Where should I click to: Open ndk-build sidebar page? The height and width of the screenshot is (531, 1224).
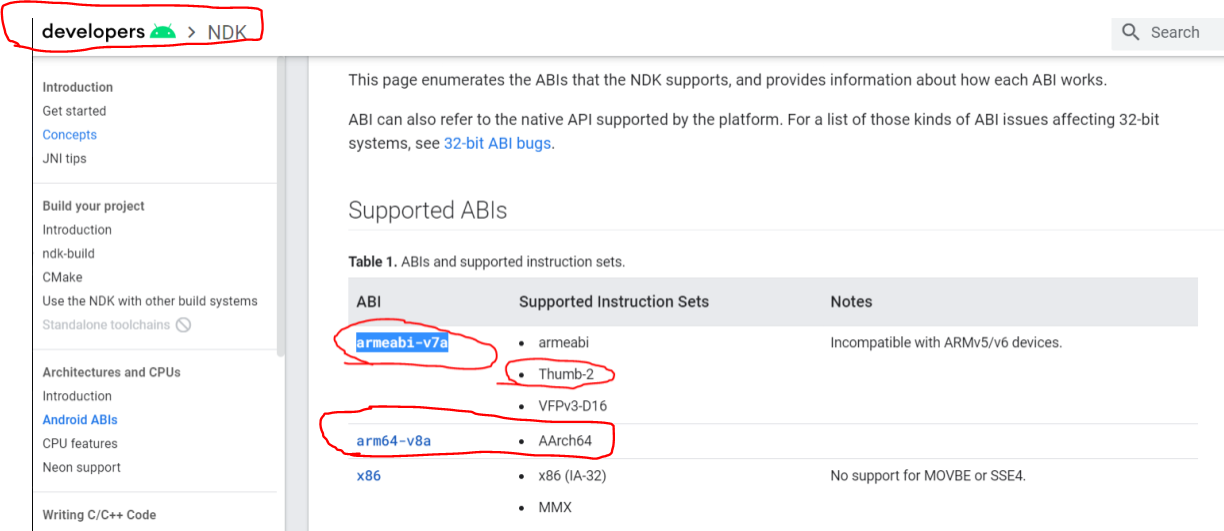pyautogui.click(x=68, y=253)
